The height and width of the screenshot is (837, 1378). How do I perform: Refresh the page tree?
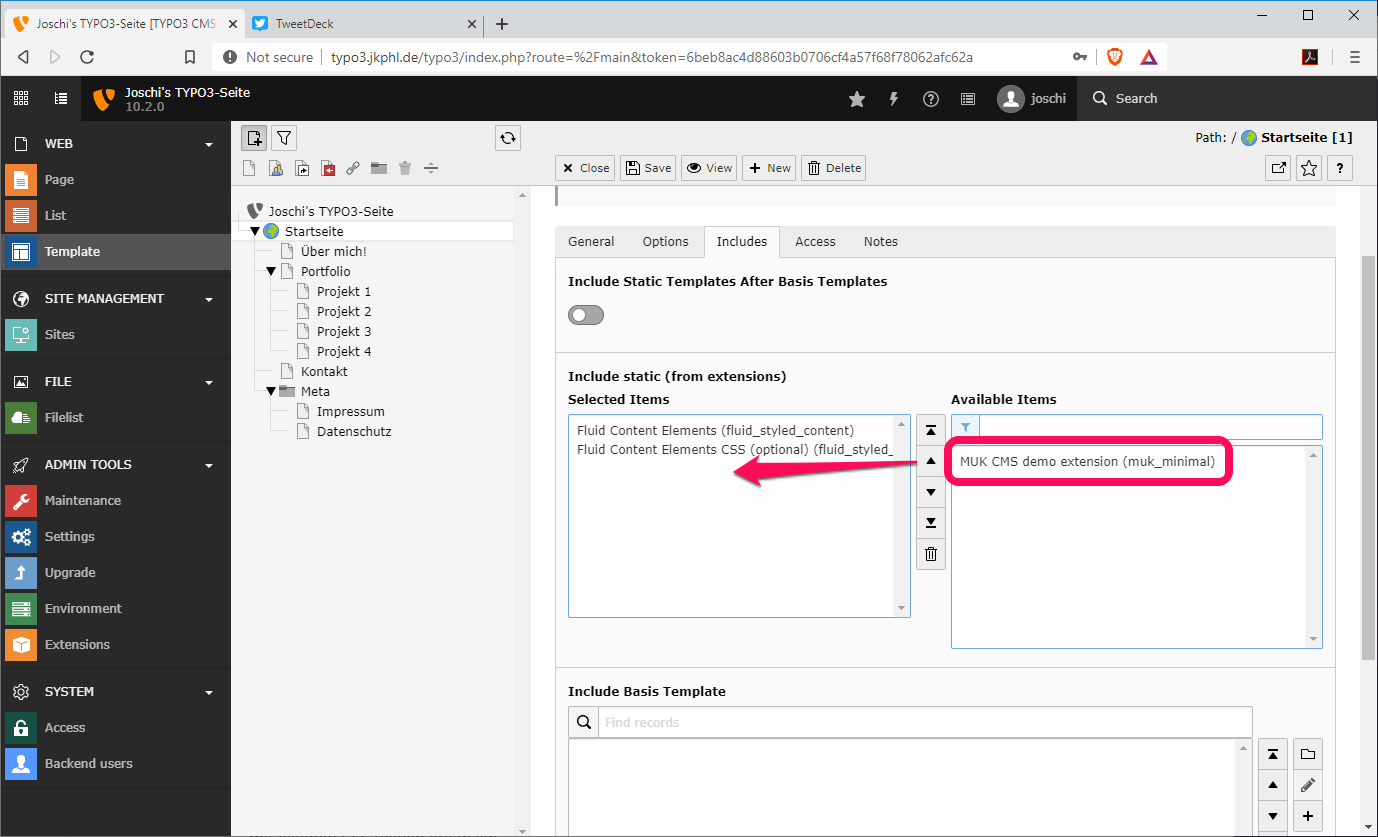point(507,137)
